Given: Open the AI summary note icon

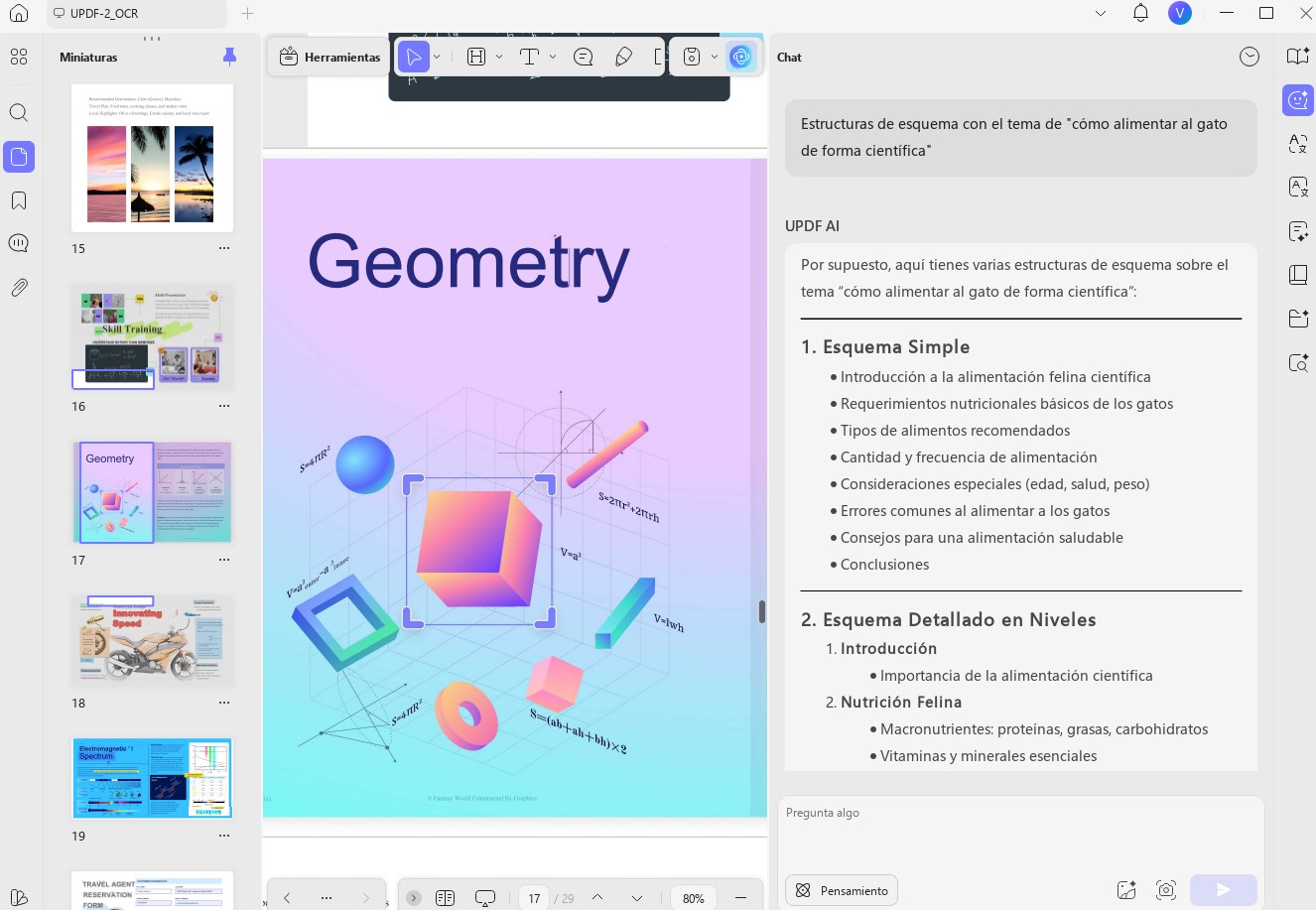Looking at the screenshot, I should [x=1298, y=231].
